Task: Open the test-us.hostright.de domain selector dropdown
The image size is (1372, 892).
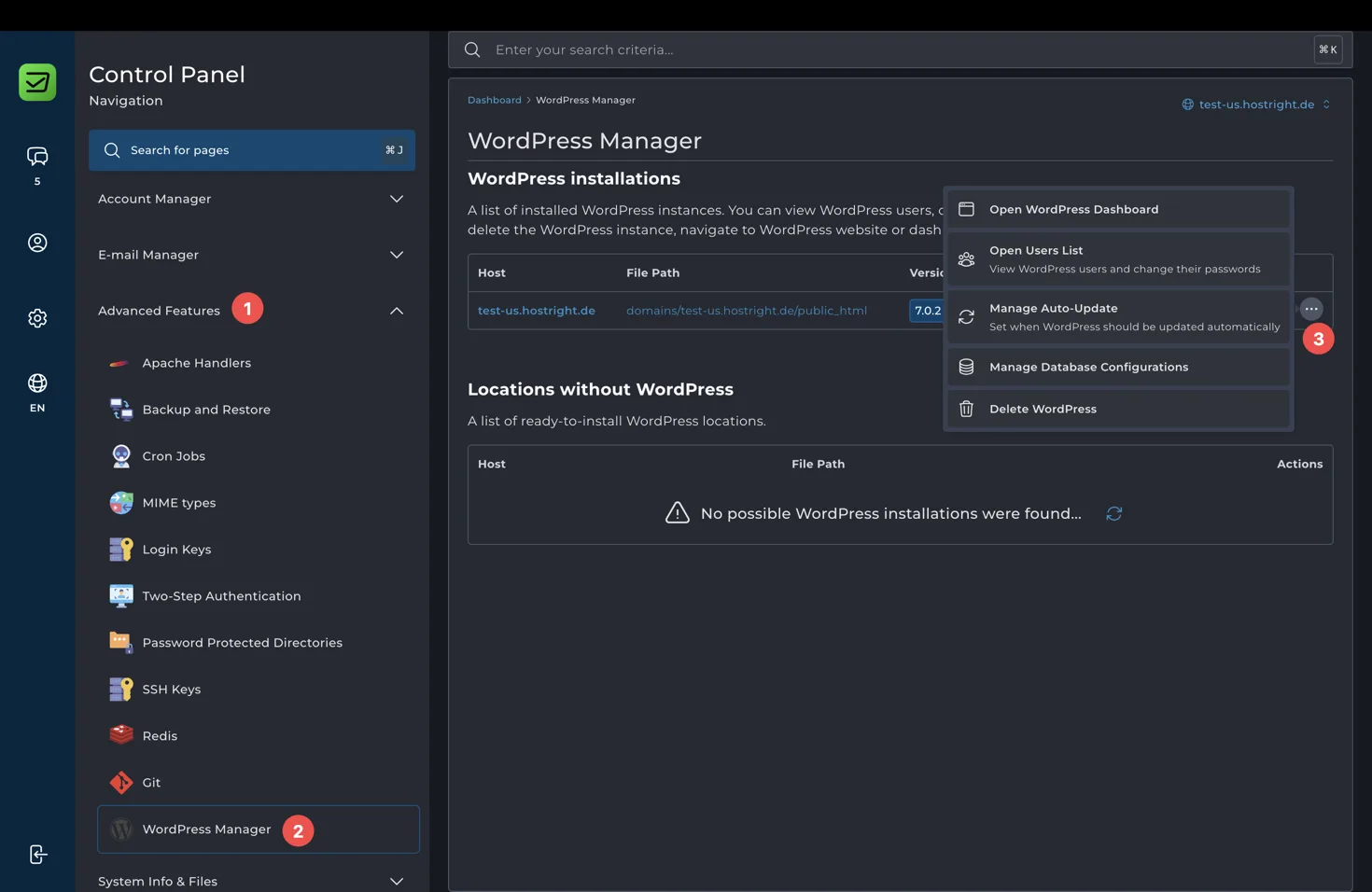Action: [1256, 105]
